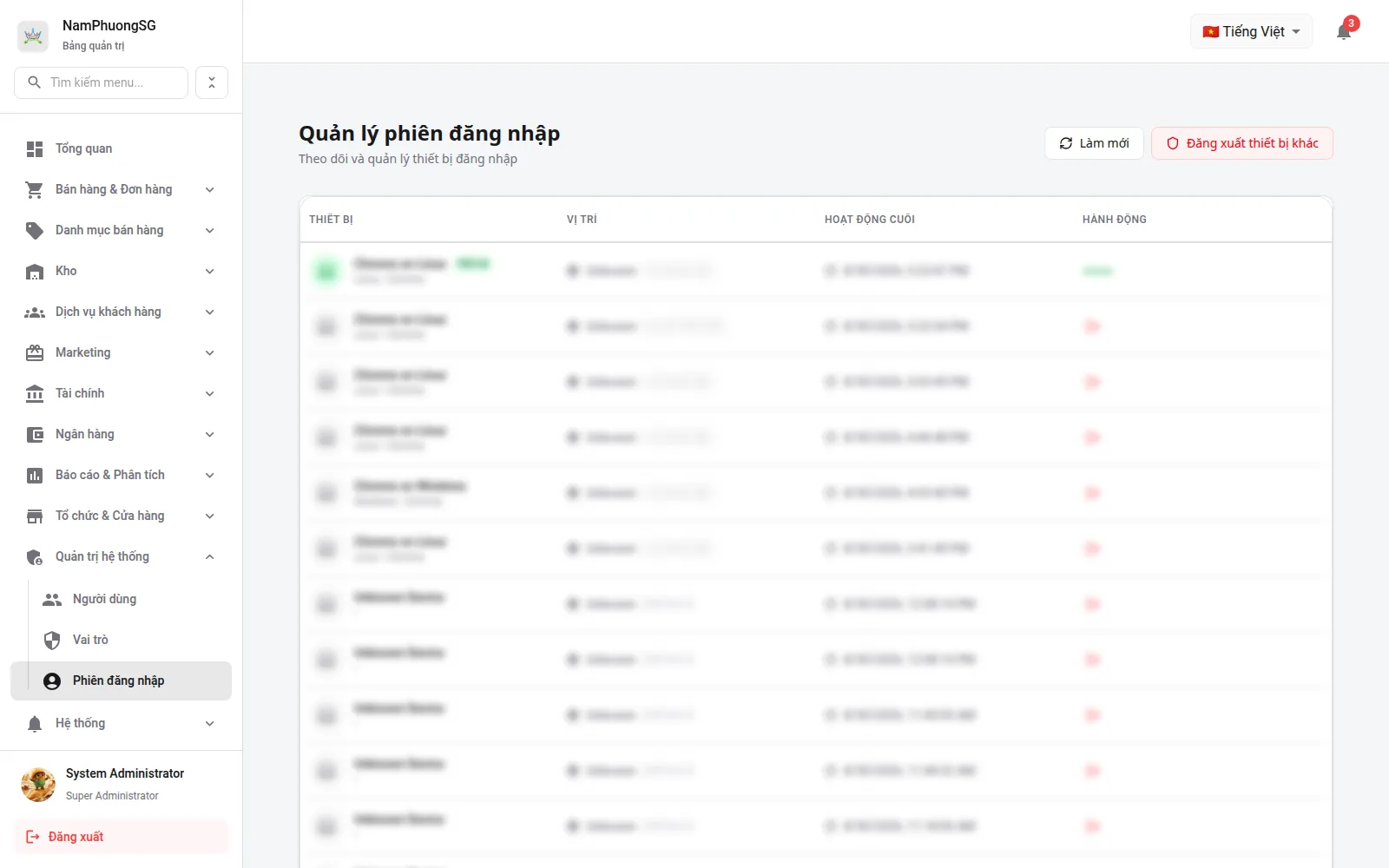
Task: Collapse all menus with the sidebar toggle
Action: [x=212, y=82]
